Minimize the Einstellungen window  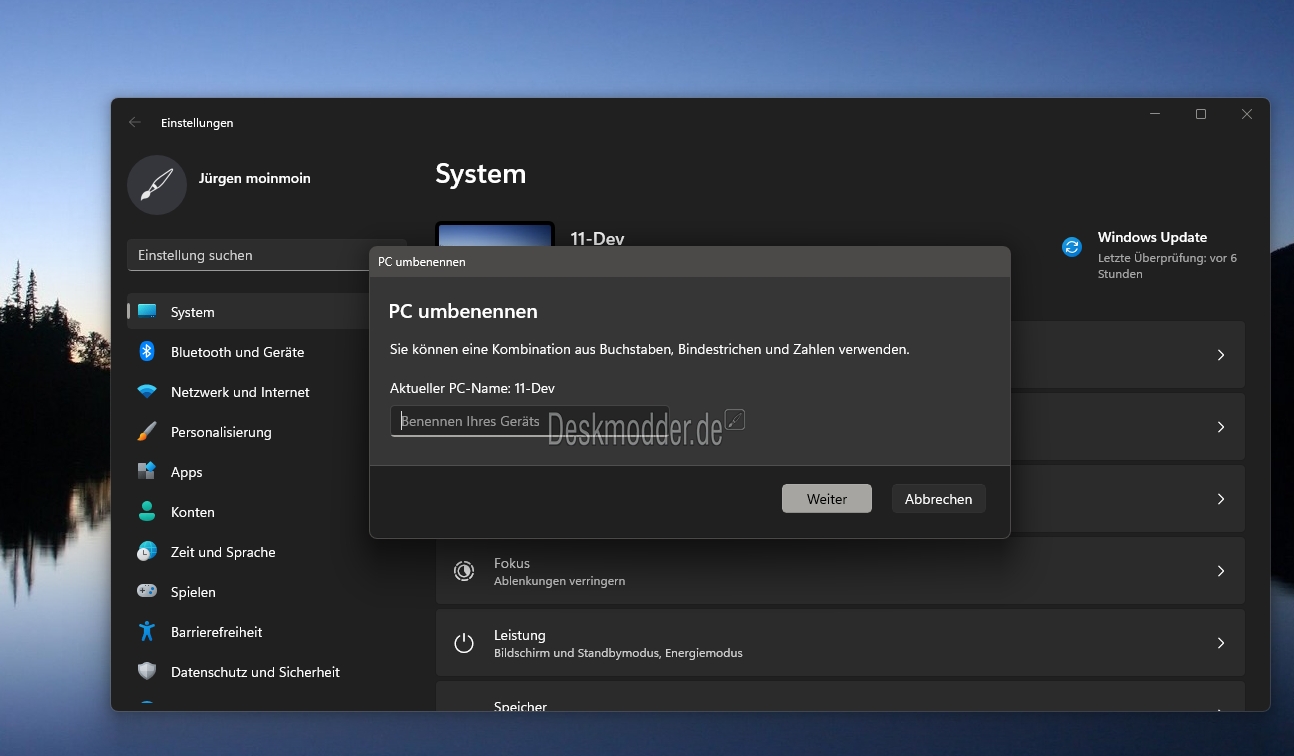1155,114
